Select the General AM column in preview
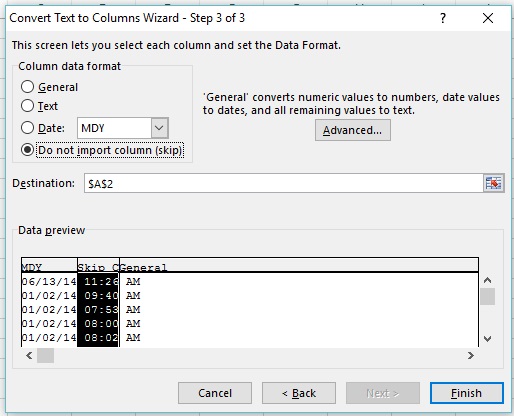This screenshot has height=416, width=514. coord(299,302)
